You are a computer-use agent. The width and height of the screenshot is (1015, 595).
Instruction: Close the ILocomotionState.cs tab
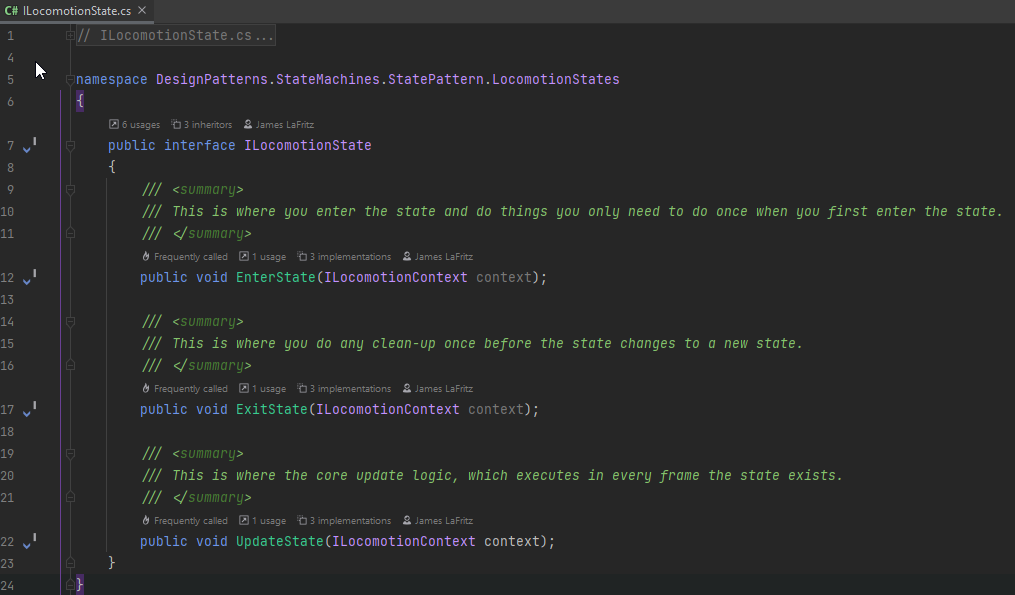tap(142, 10)
